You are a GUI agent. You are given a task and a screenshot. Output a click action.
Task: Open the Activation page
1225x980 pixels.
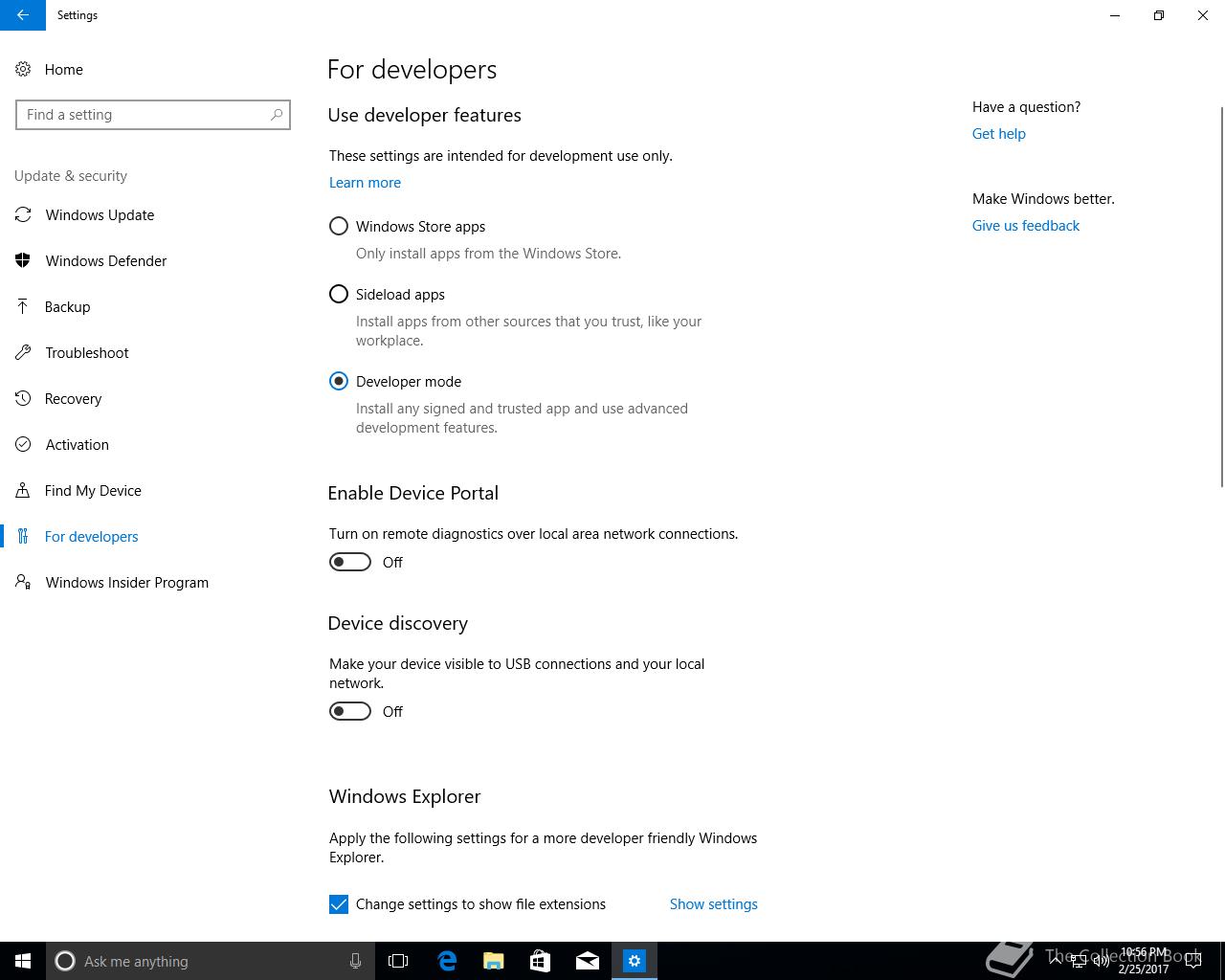click(77, 444)
